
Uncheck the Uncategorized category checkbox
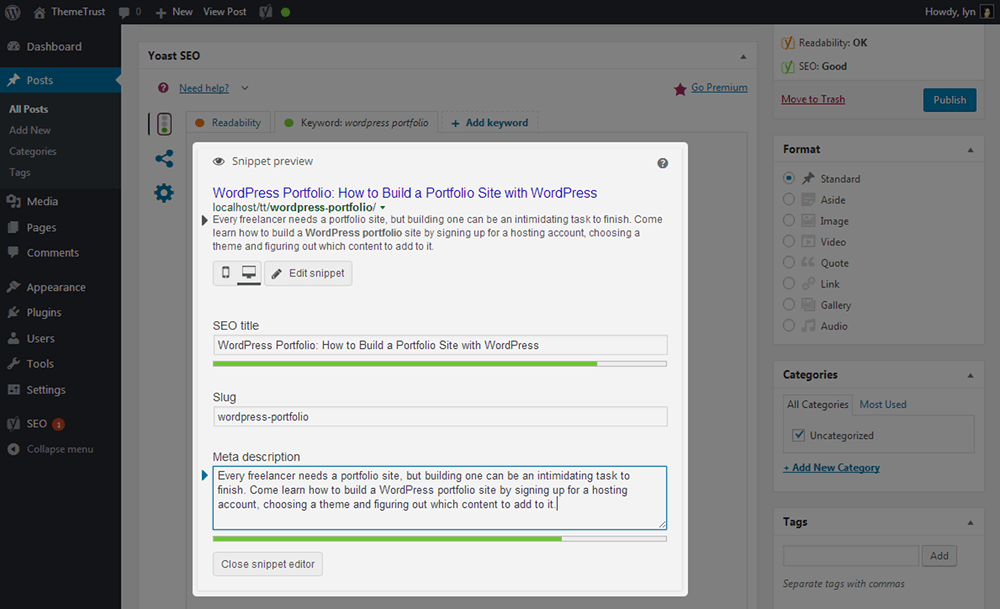click(x=798, y=436)
